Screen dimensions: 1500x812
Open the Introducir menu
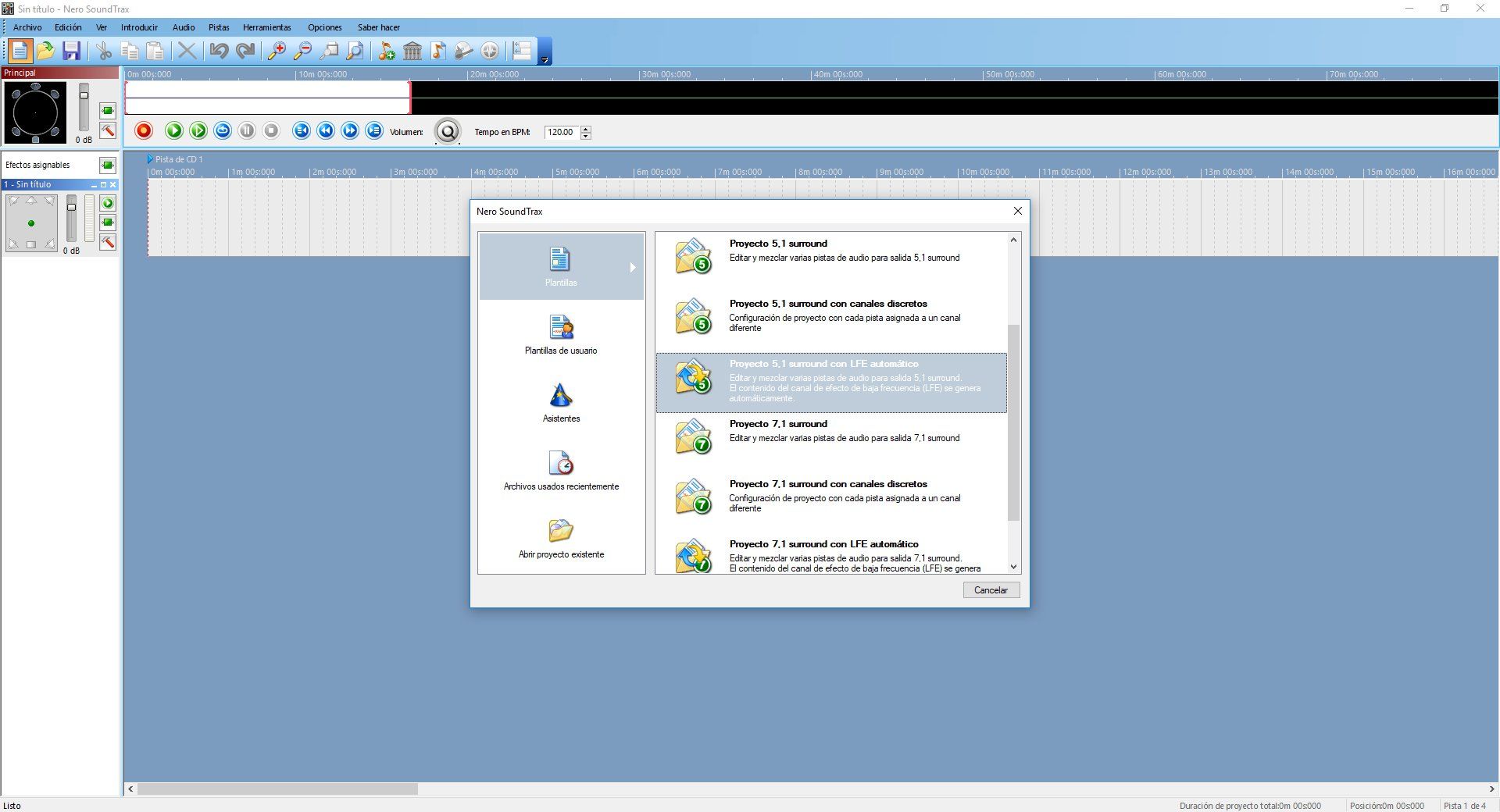pos(139,27)
